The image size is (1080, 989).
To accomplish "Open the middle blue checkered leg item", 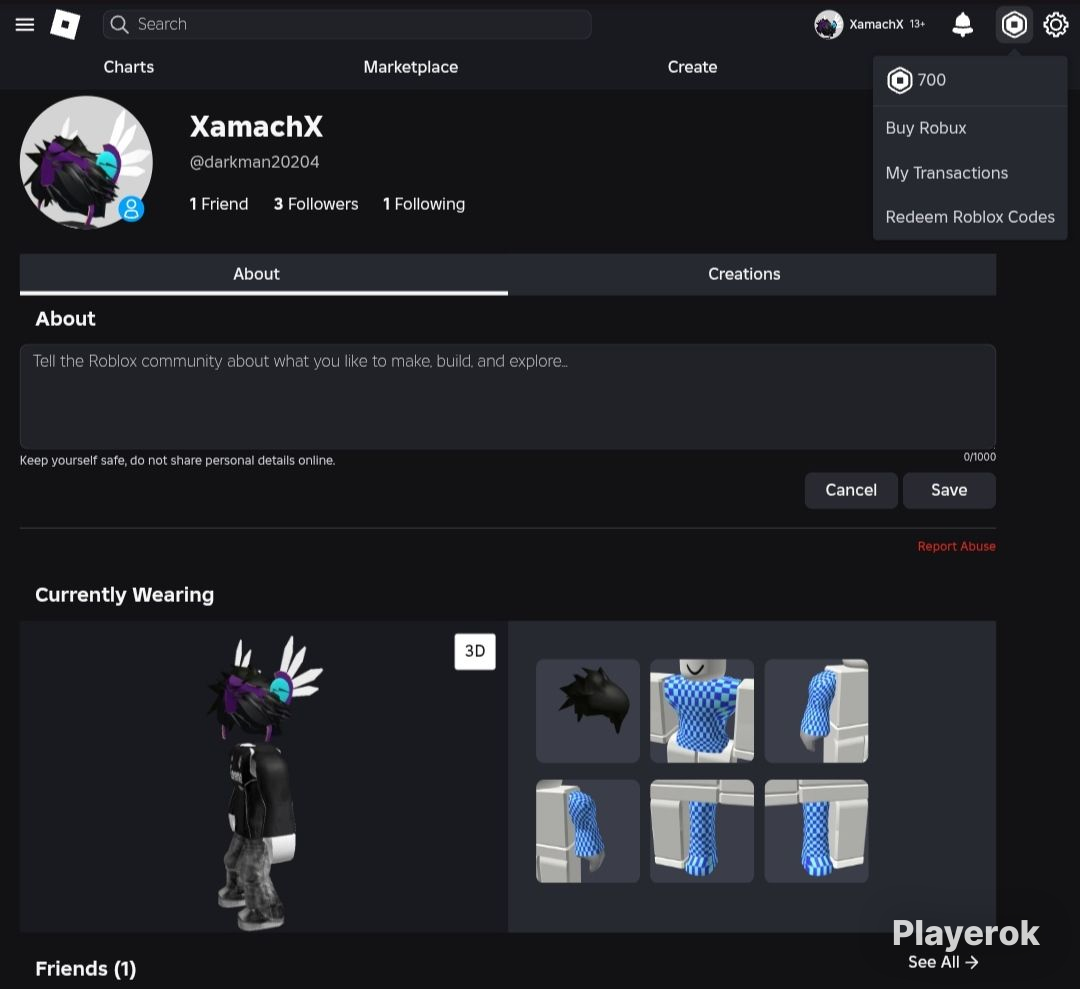I will pos(702,831).
